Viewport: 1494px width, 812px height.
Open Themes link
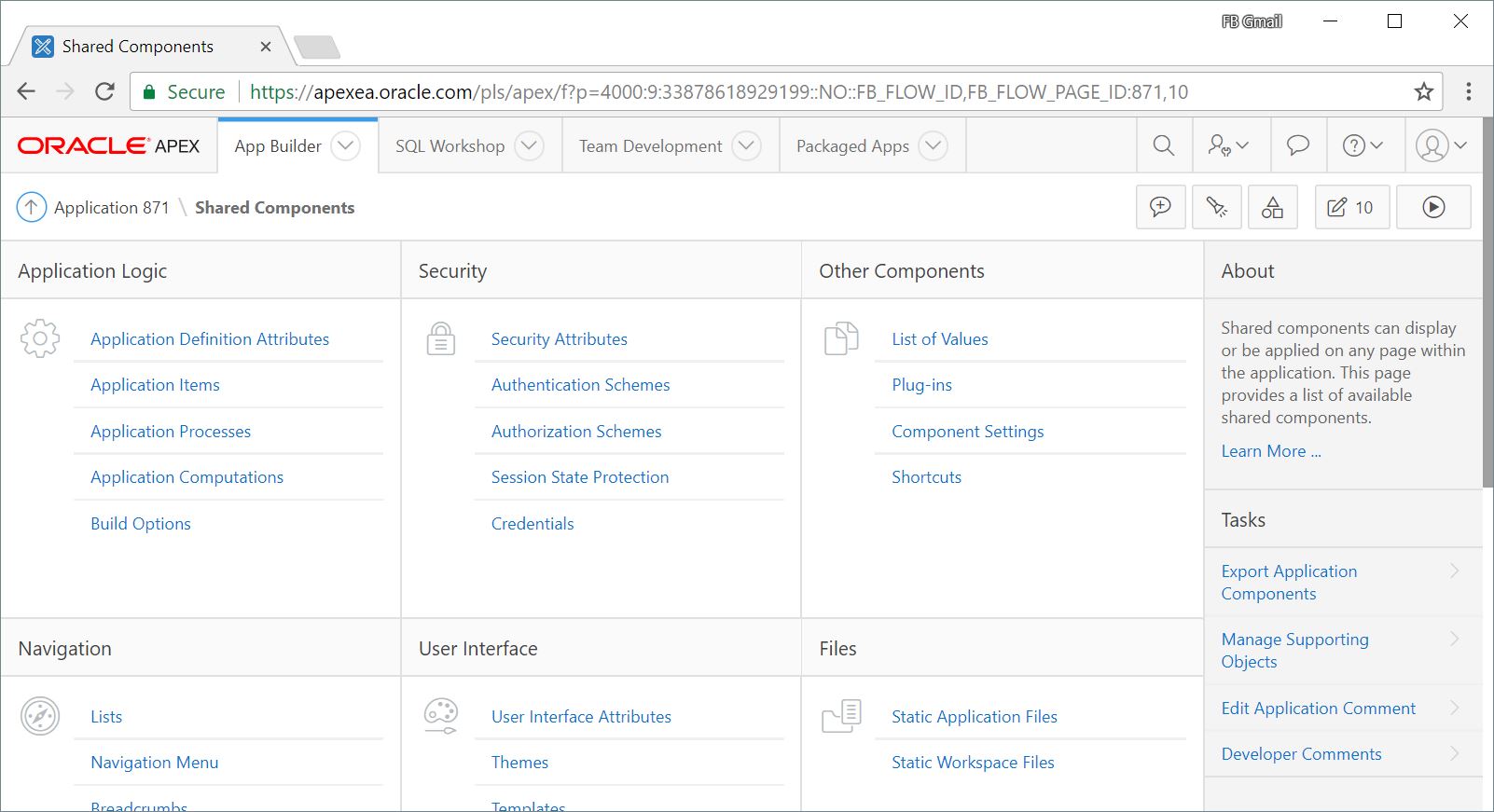[x=519, y=763]
